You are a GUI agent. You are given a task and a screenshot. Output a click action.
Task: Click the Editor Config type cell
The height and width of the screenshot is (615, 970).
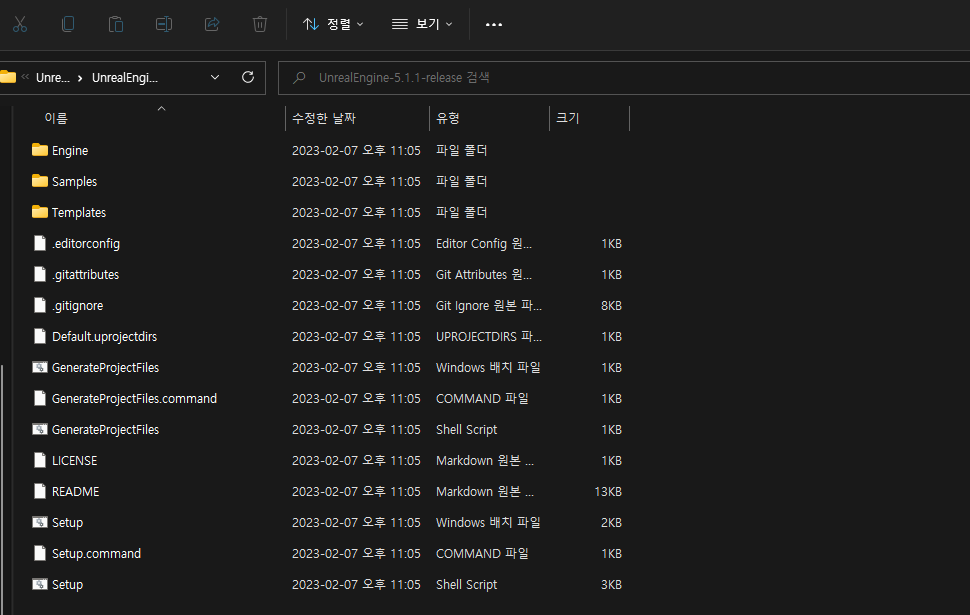[x=484, y=244]
